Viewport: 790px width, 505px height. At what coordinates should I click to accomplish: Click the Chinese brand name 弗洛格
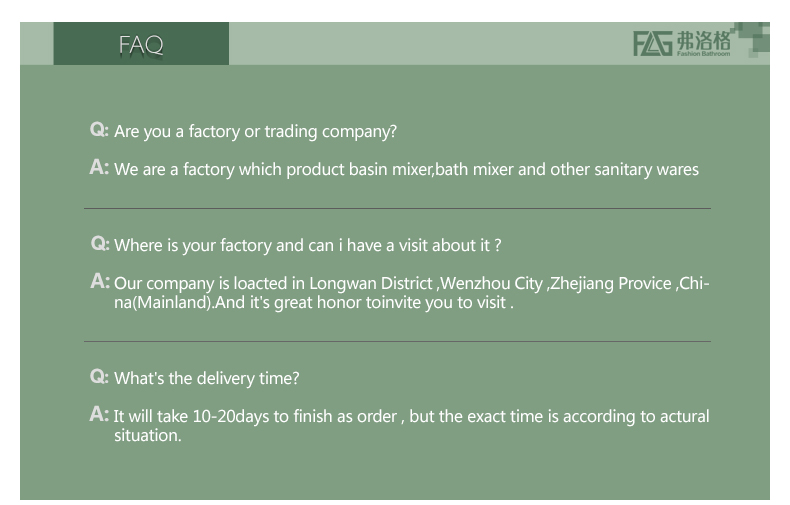(703, 40)
